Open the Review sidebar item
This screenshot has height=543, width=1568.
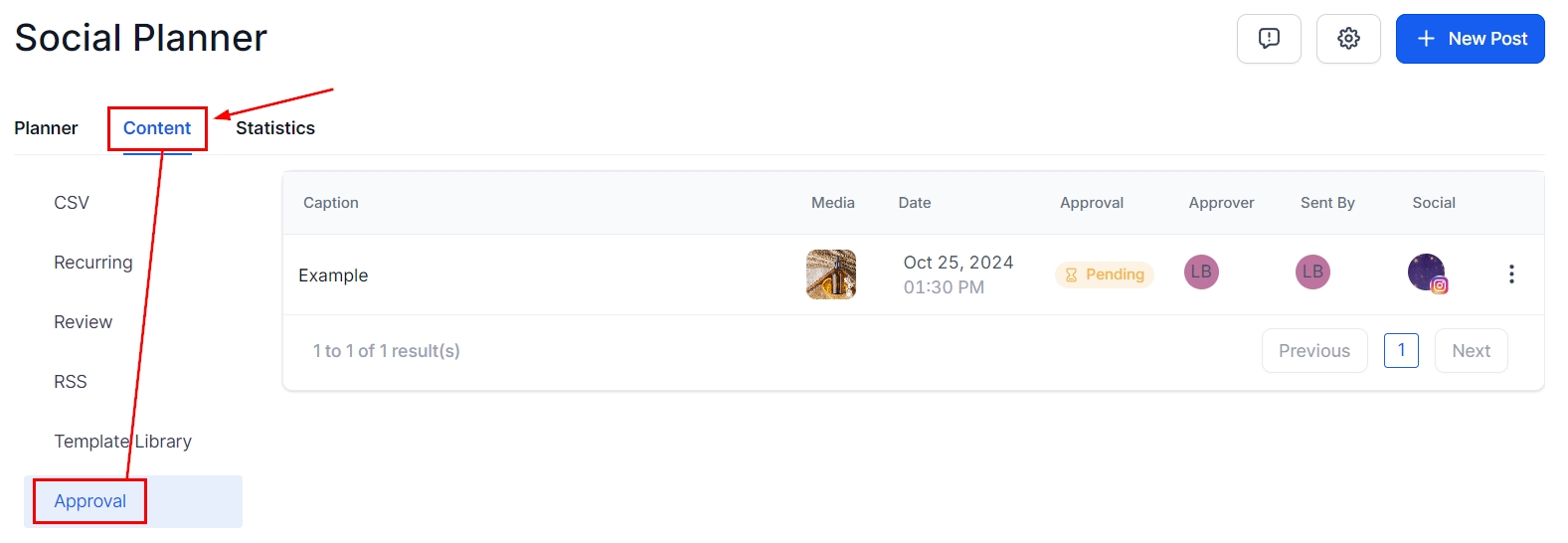(x=84, y=322)
